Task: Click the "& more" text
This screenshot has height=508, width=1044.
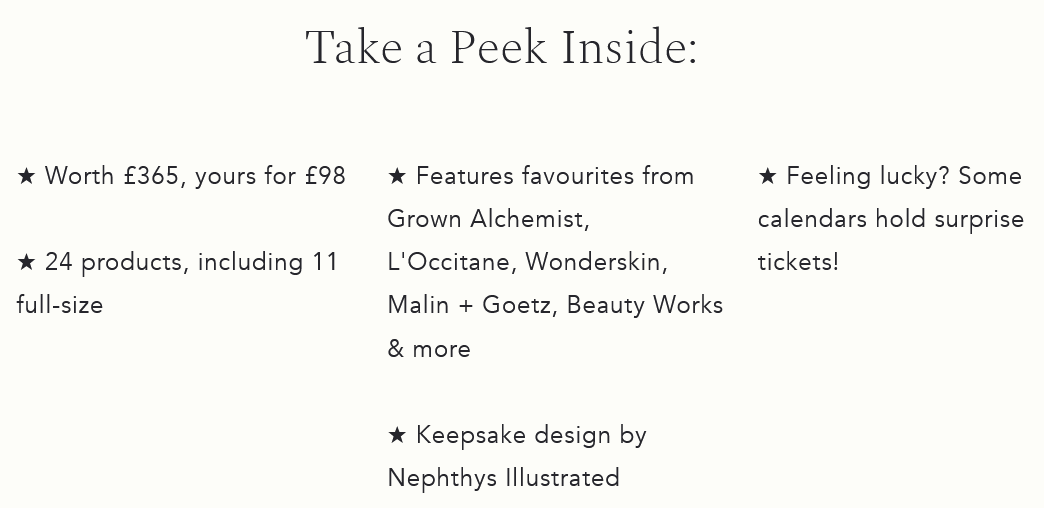Action: click(x=429, y=349)
